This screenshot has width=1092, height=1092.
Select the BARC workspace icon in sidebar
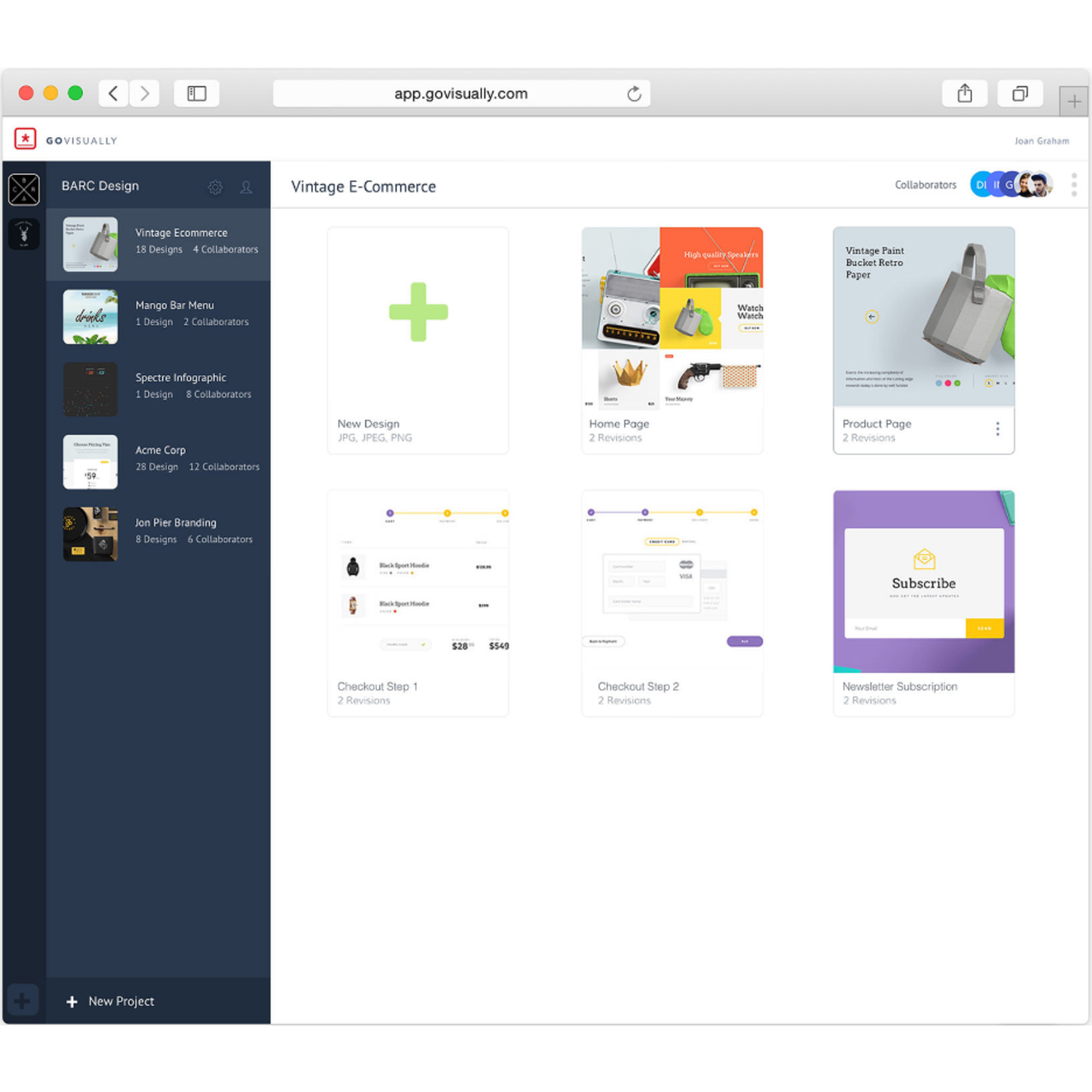[24, 189]
